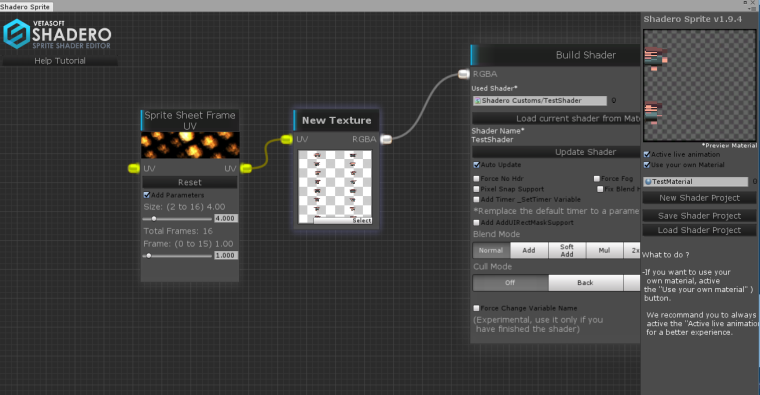
Task: Click the fire sprite sheet preview thumbnail
Action: pos(190,145)
